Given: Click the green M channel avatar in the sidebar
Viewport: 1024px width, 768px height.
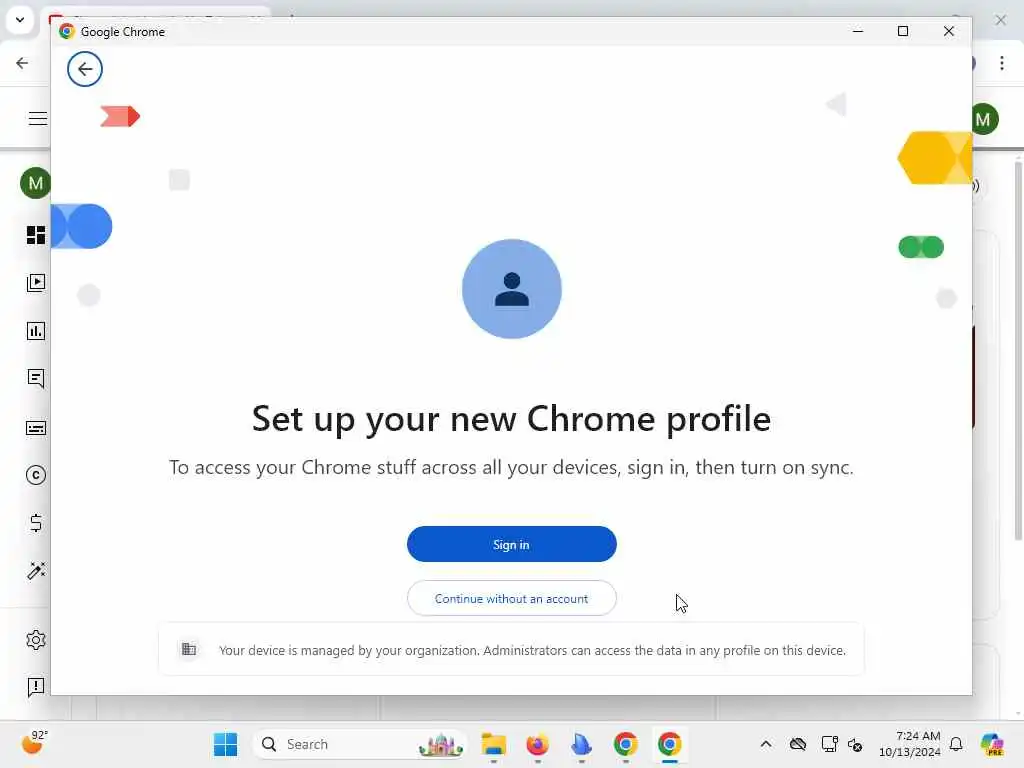Looking at the screenshot, I should point(35,183).
